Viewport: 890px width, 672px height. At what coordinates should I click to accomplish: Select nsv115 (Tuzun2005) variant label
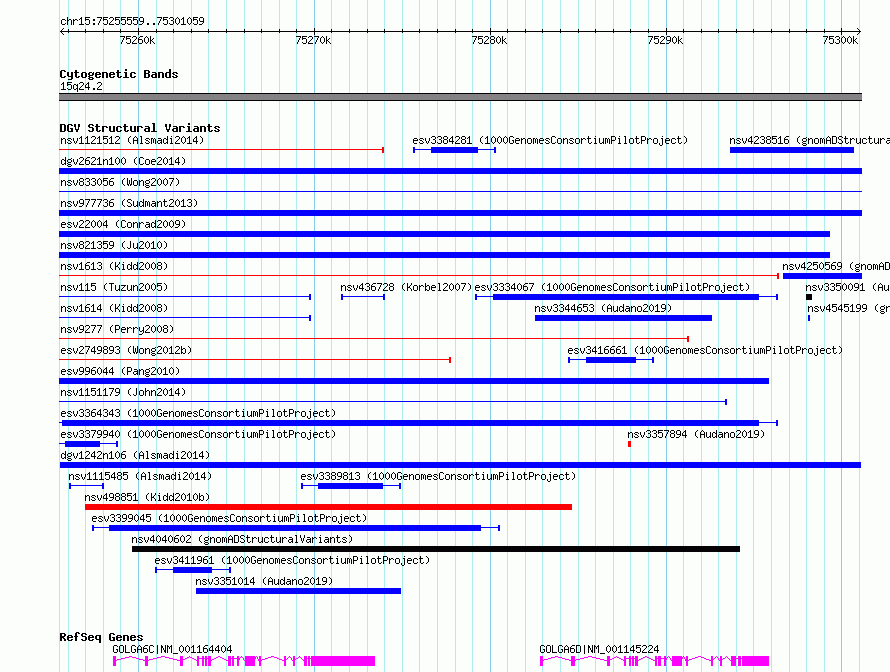[114, 287]
